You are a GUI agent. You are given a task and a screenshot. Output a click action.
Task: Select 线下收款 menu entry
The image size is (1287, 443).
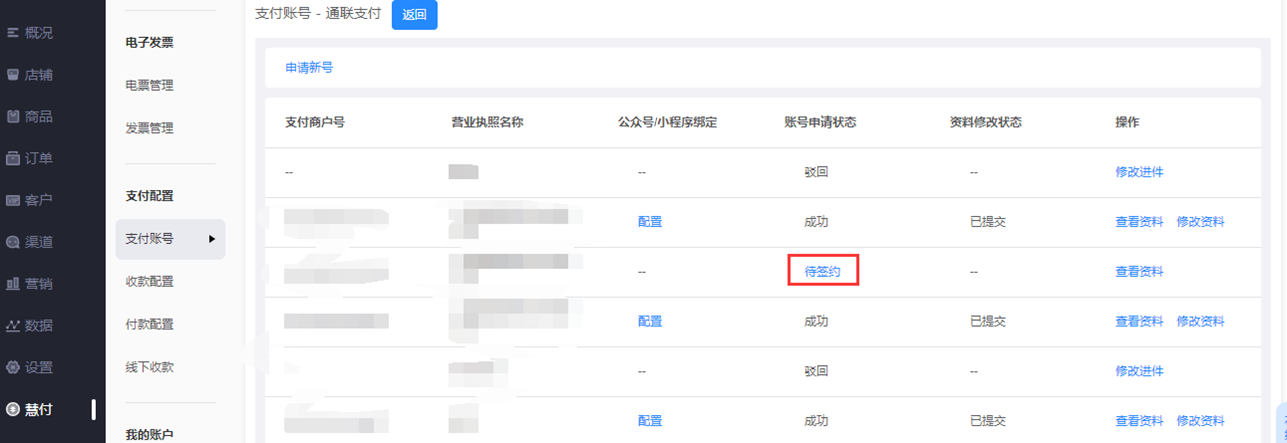click(x=149, y=367)
